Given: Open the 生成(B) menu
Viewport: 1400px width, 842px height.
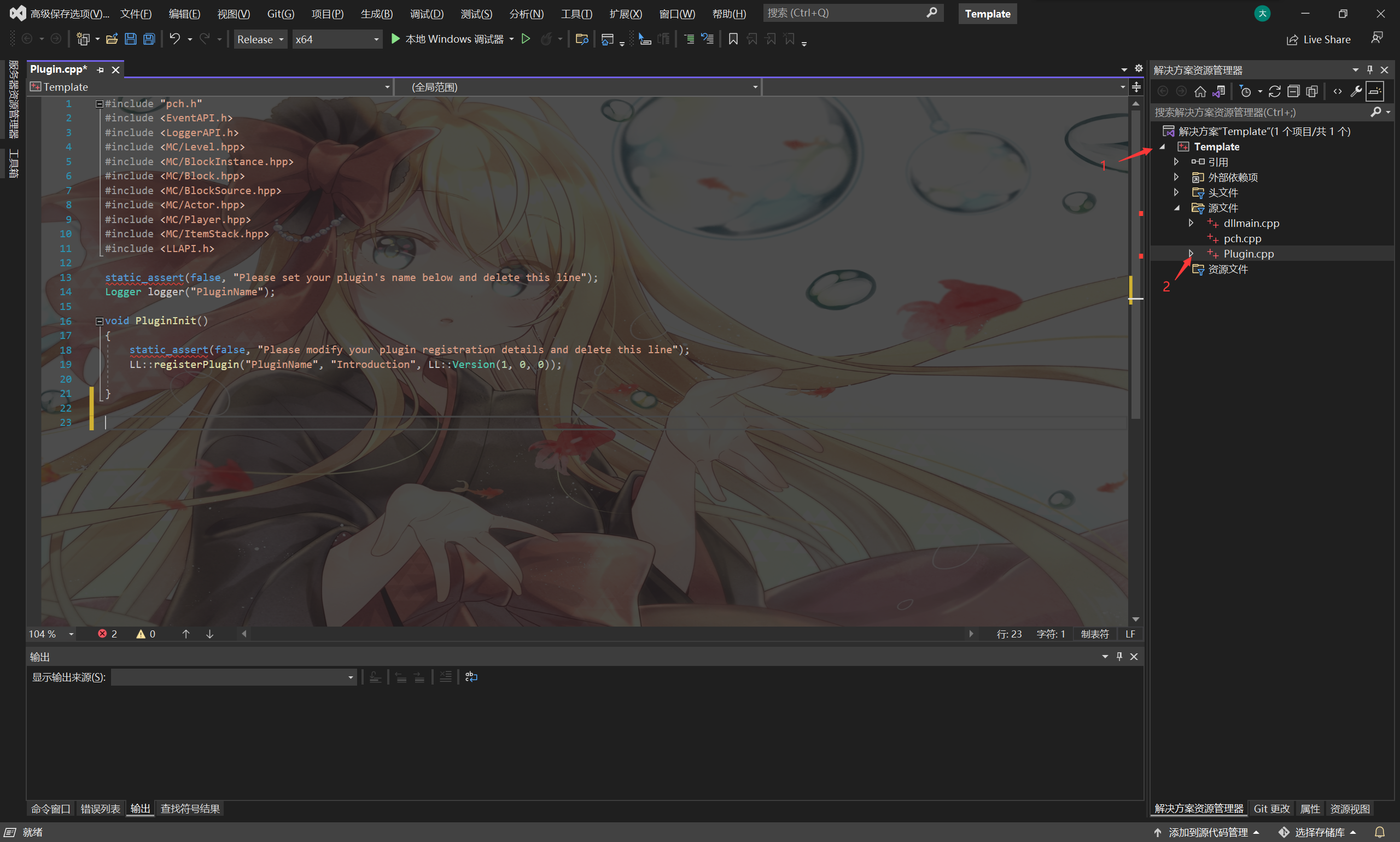Looking at the screenshot, I should [377, 14].
